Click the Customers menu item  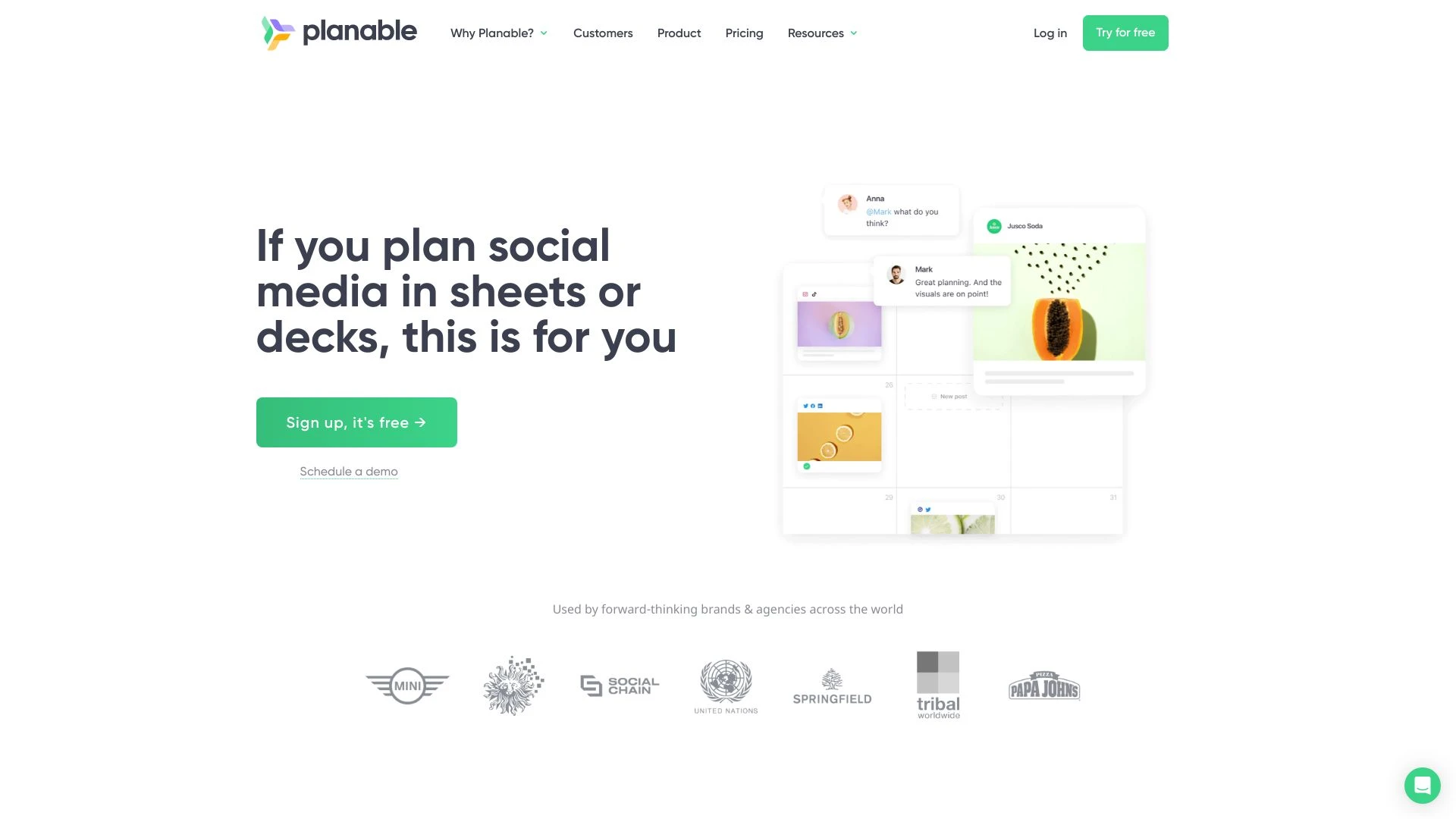coord(602,33)
